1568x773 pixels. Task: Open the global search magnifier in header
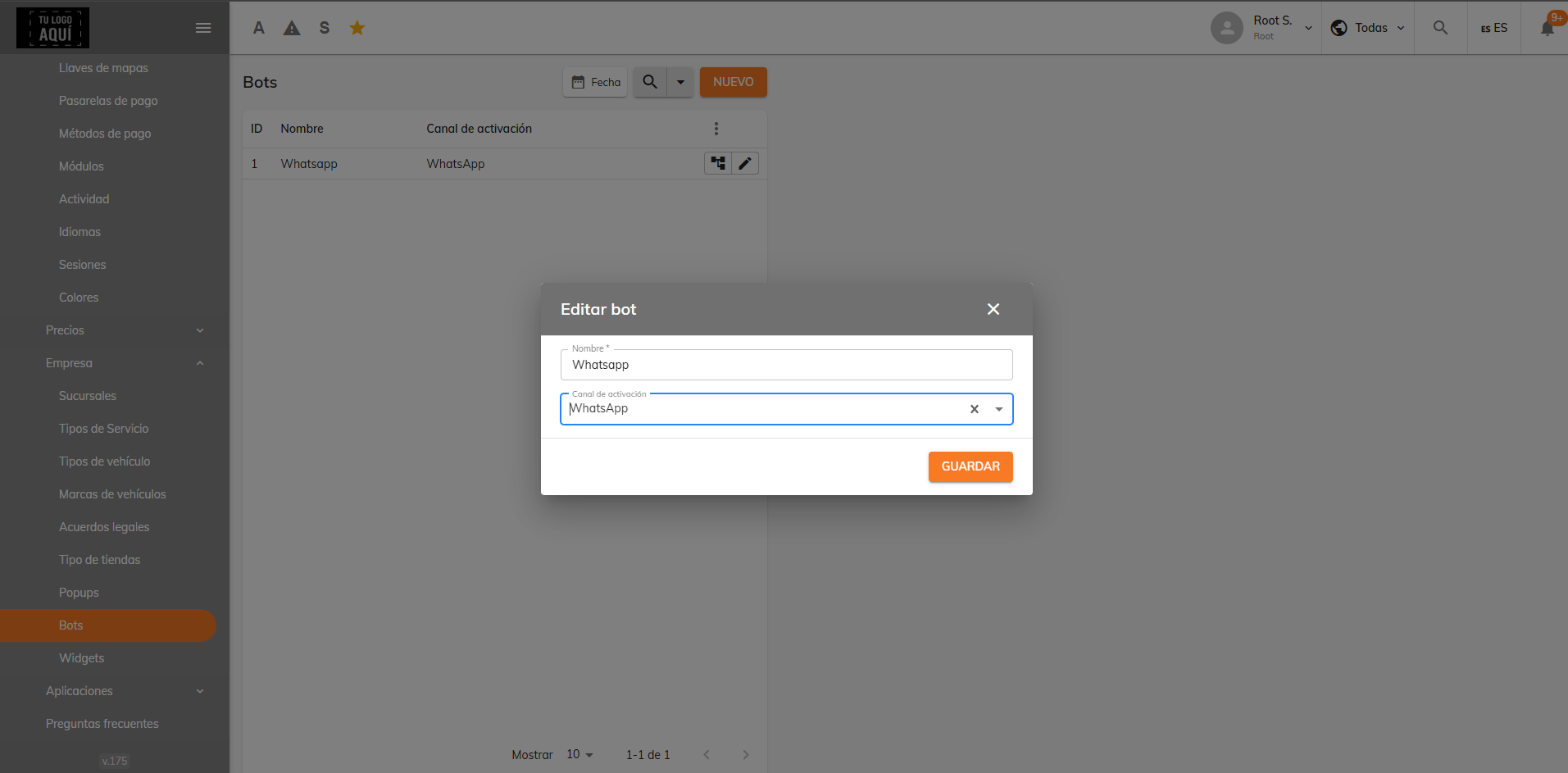1440,28
